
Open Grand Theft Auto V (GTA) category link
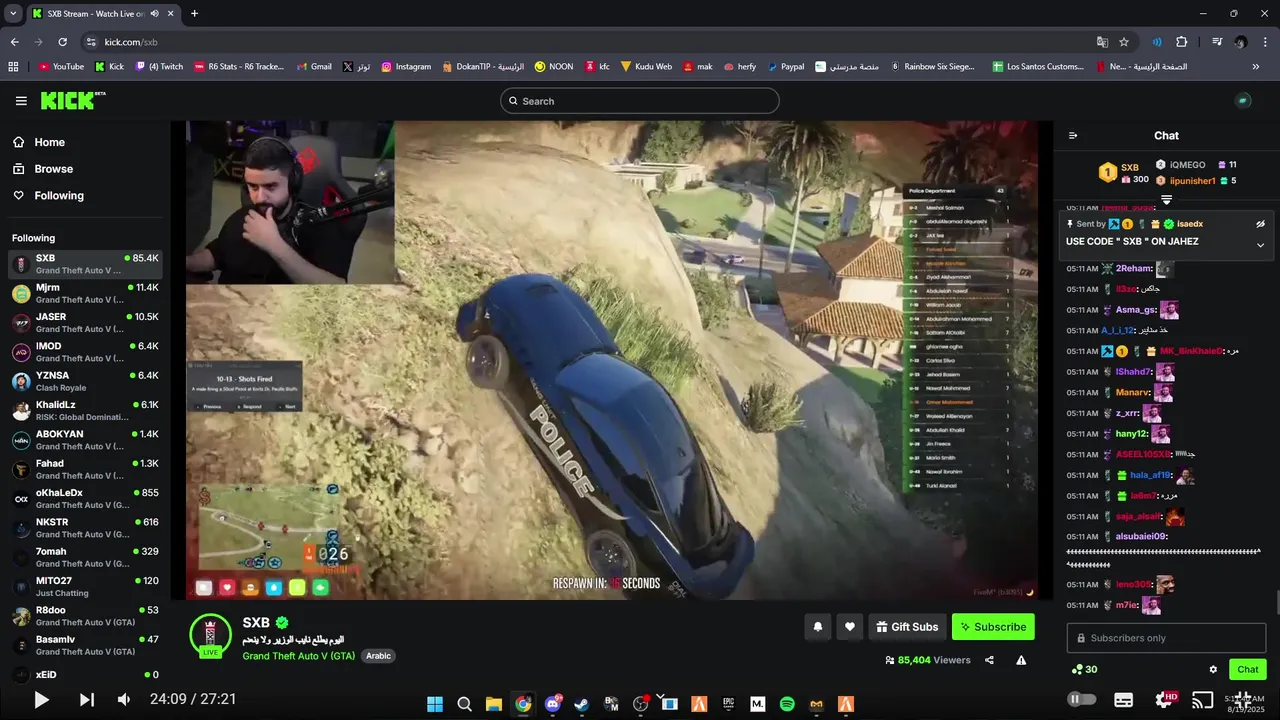pyautogui.click(x=298, y=656)
